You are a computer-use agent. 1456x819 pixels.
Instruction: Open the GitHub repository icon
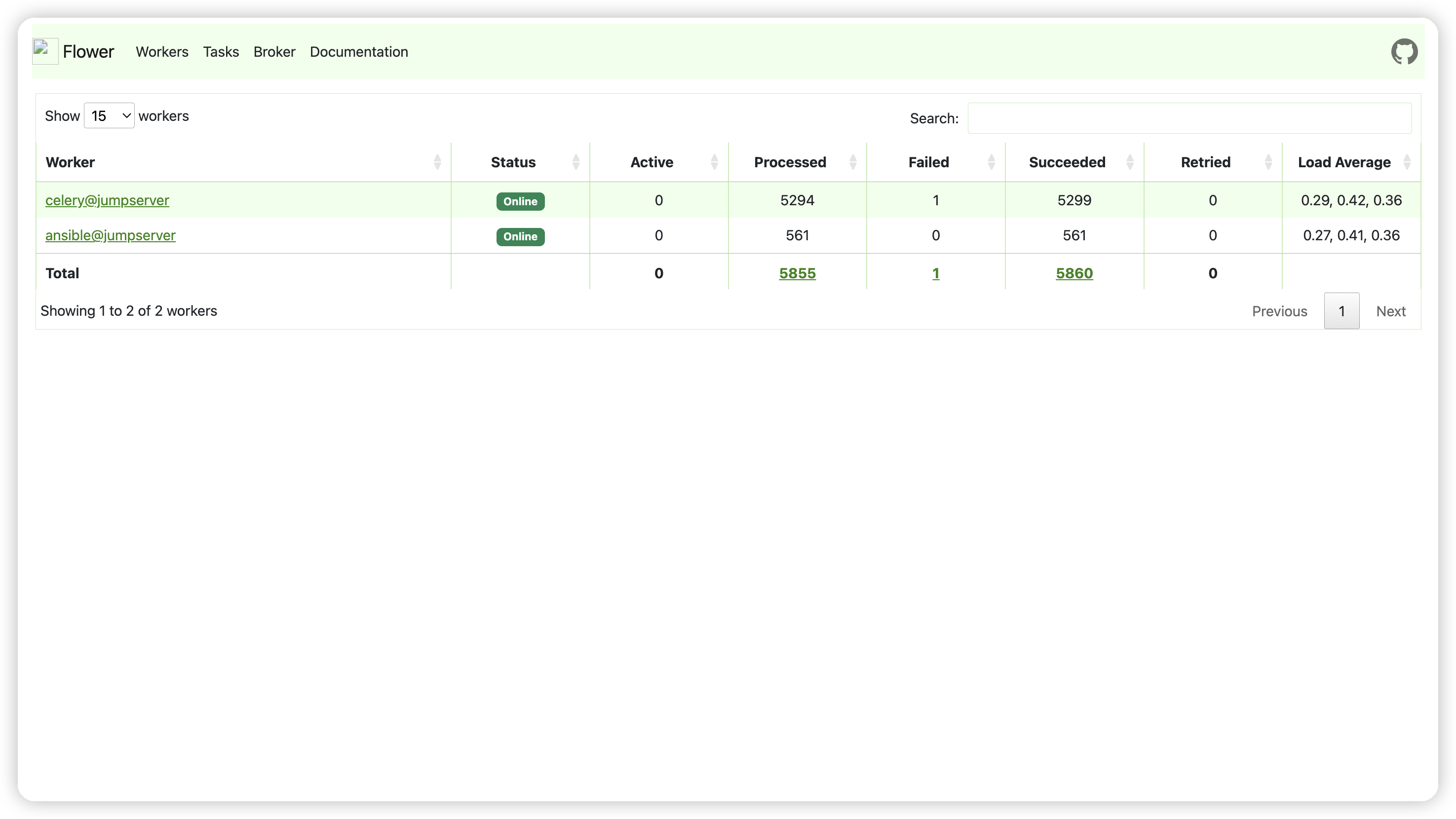pos(1404,51)
